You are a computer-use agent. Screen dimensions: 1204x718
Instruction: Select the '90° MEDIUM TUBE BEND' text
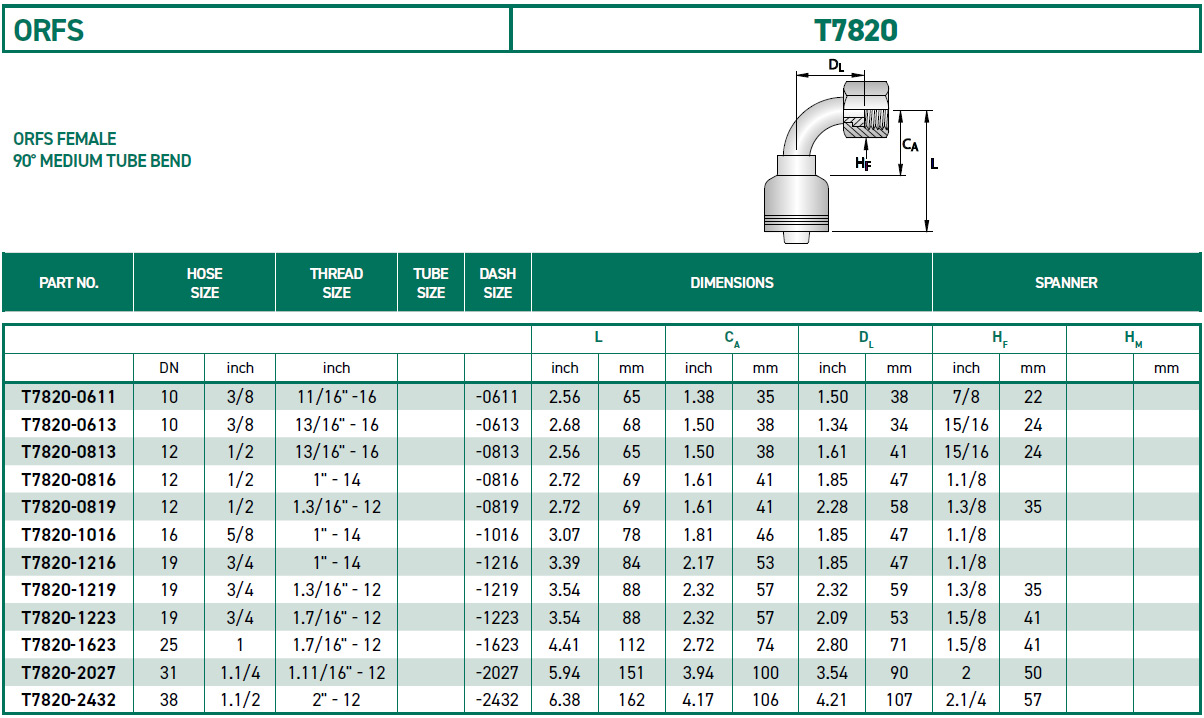[x=102, y=161]
